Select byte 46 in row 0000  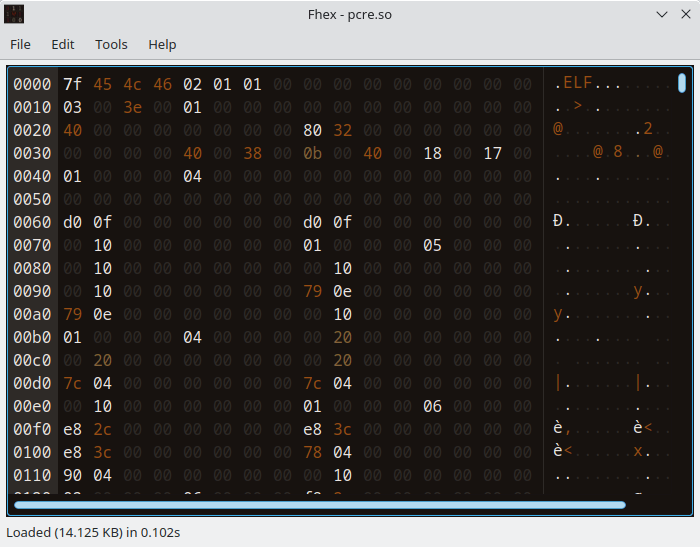tap(162, 84)
